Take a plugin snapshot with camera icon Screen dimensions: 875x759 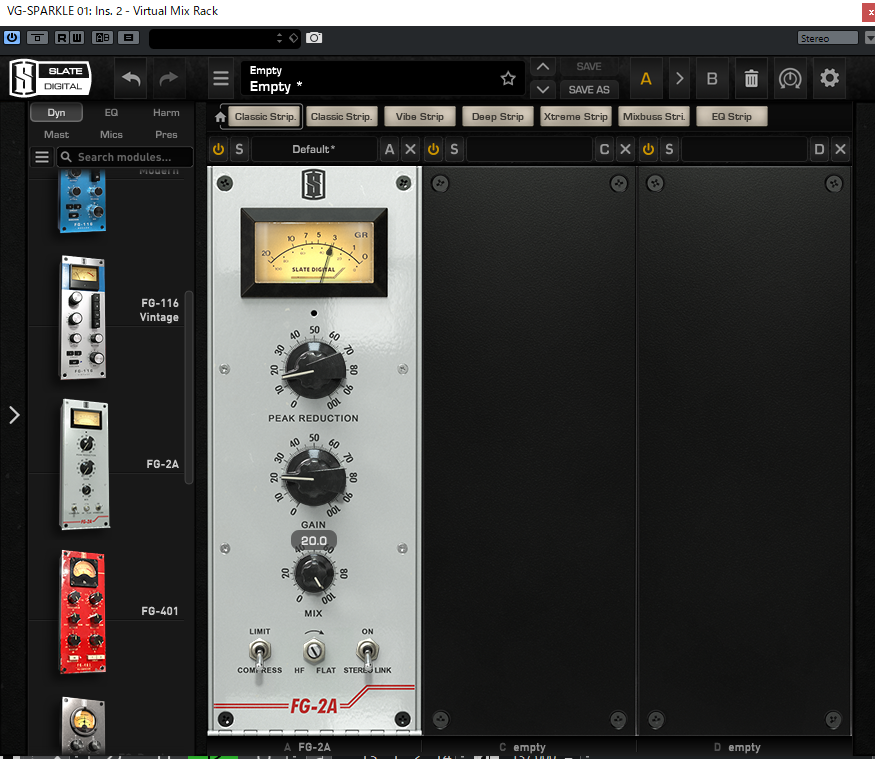tap(314, 37)
